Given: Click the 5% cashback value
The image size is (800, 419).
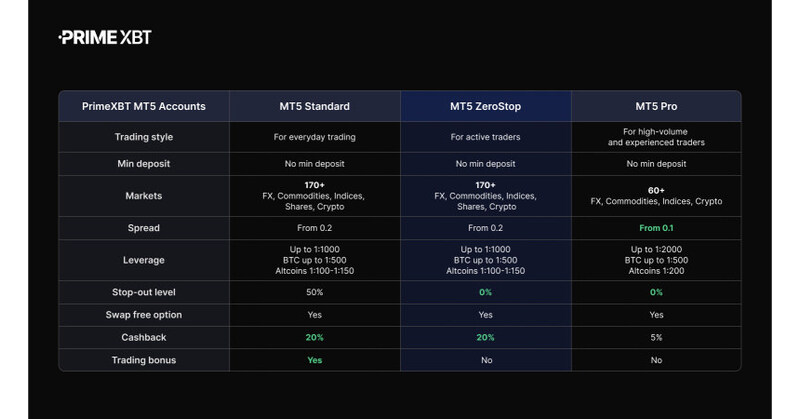Looking at the screenshot, I should tap(656, 338).
